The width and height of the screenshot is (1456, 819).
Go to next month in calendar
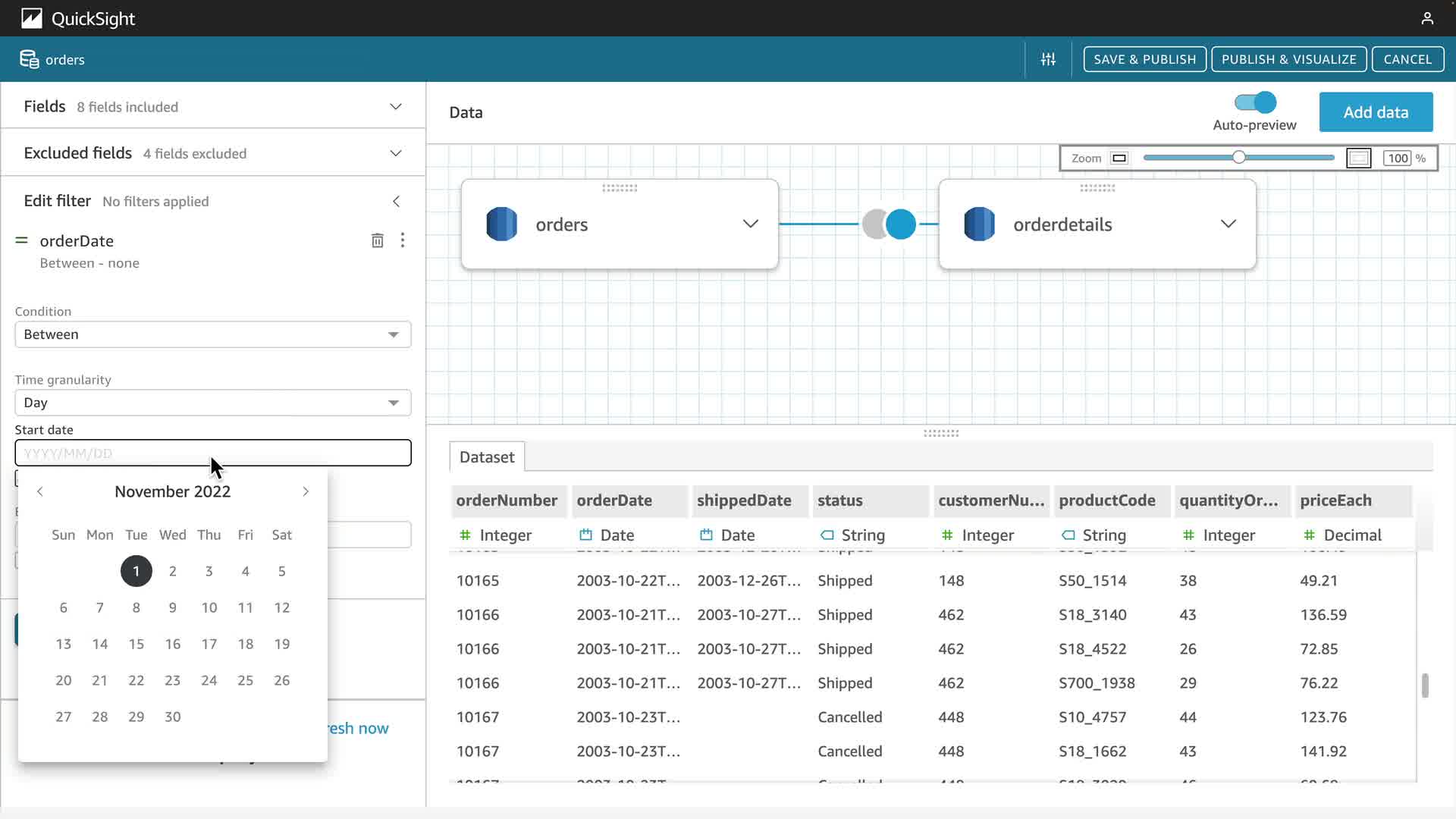306,491
